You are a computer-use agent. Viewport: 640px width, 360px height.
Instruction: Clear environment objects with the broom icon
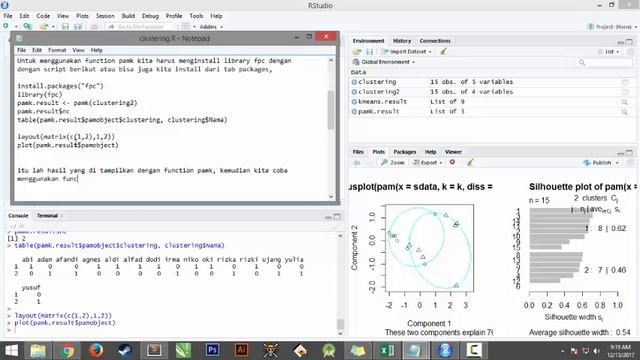tap(443, 51)
